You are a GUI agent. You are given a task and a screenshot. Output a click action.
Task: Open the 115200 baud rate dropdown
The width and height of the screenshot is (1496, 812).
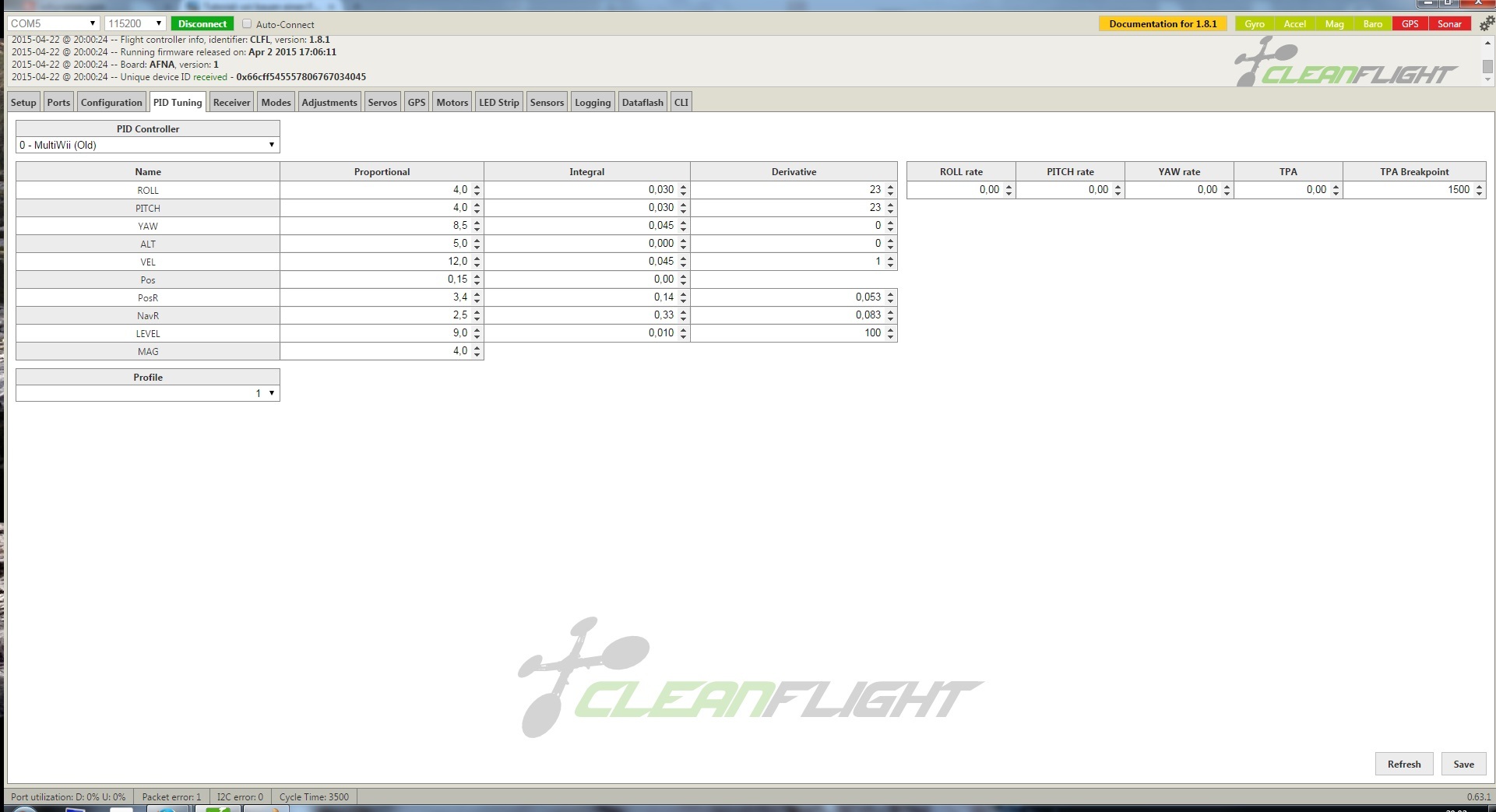[x=135, y=23]
